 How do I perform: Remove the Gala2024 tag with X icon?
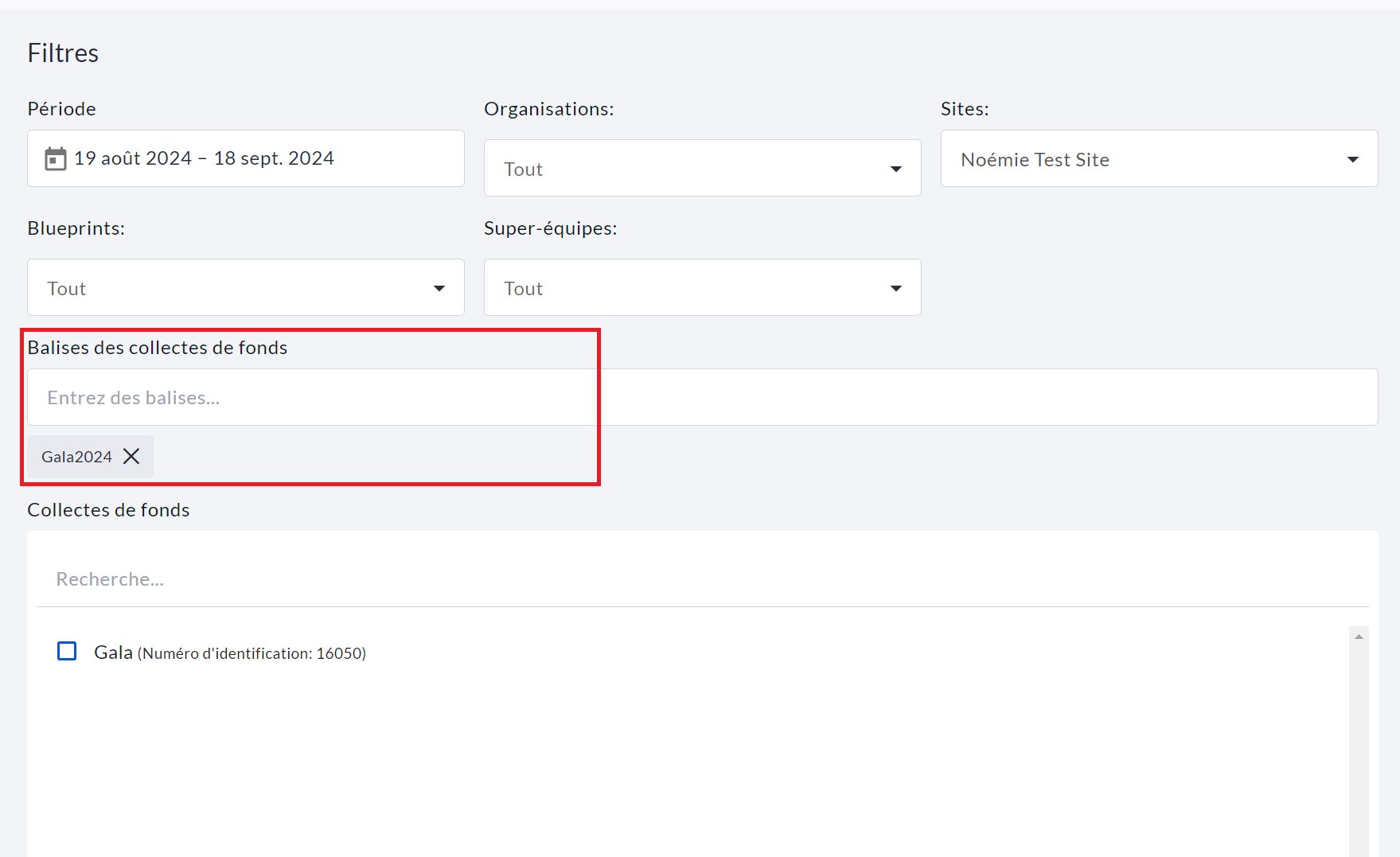click(x=131, y=456)
